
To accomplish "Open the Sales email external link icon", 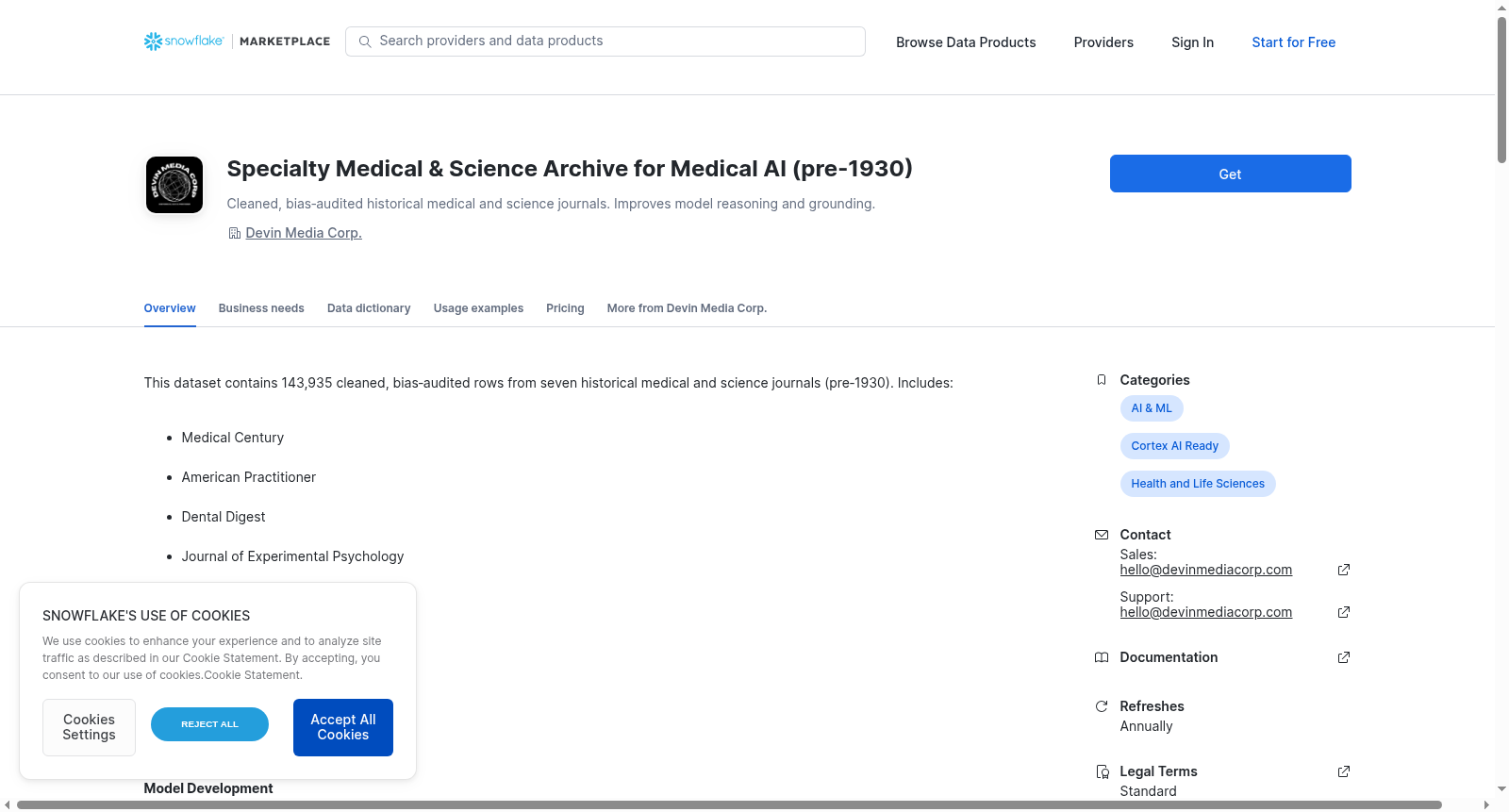I will coord(1344,570).
